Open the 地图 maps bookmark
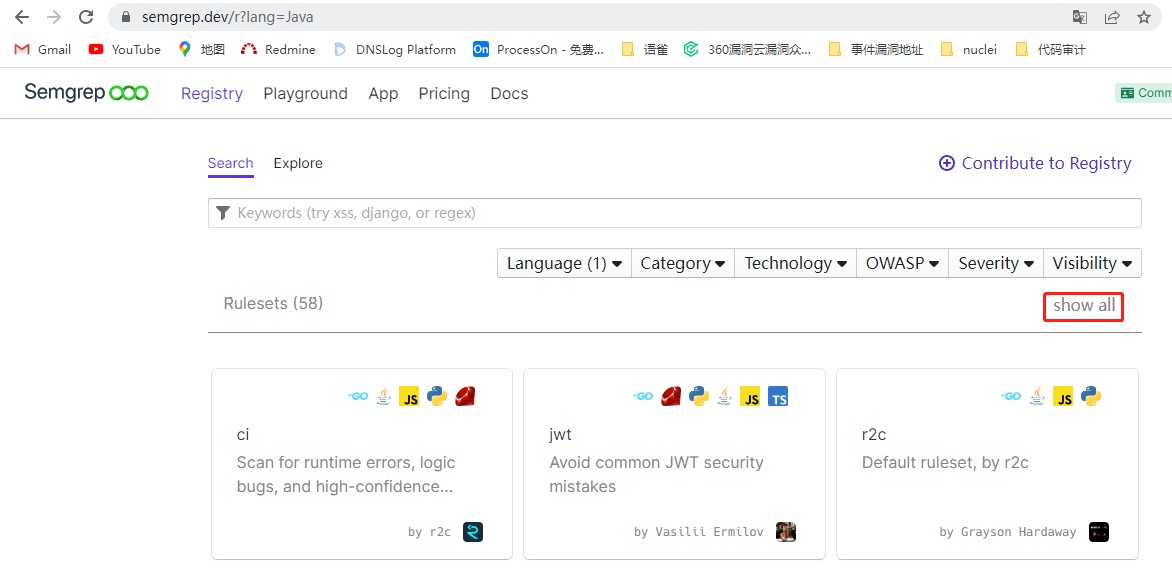 pos(202,49)
